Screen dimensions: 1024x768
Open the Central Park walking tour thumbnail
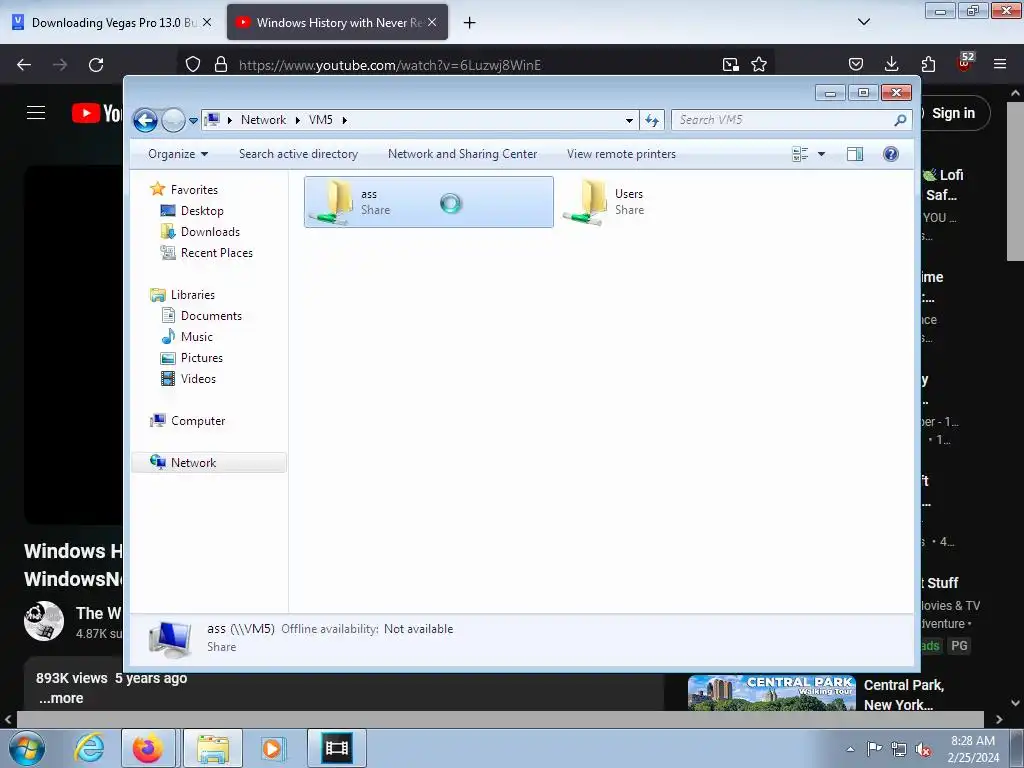pos(771,693)
